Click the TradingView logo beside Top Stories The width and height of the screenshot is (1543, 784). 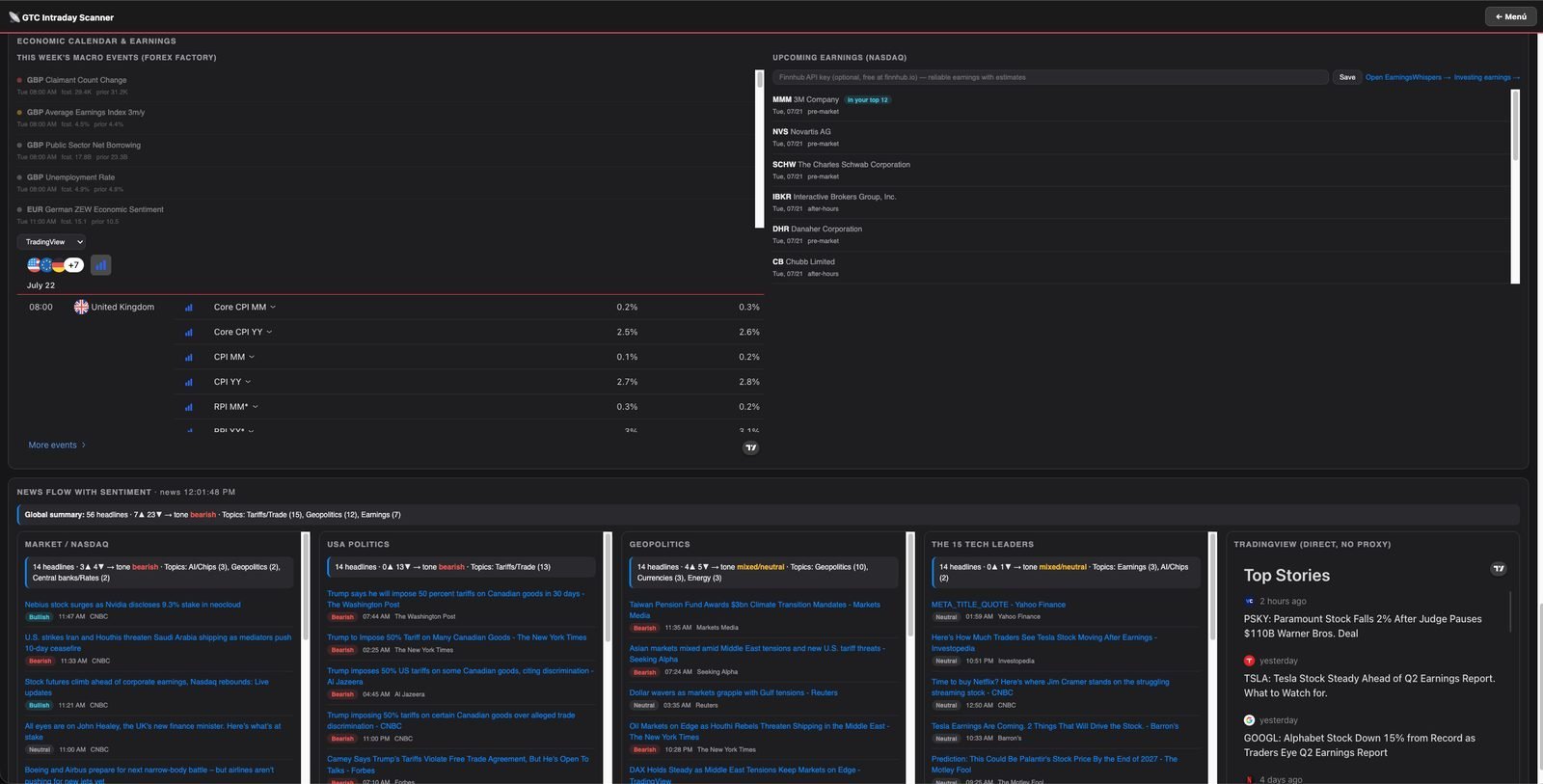(1499, 569)
